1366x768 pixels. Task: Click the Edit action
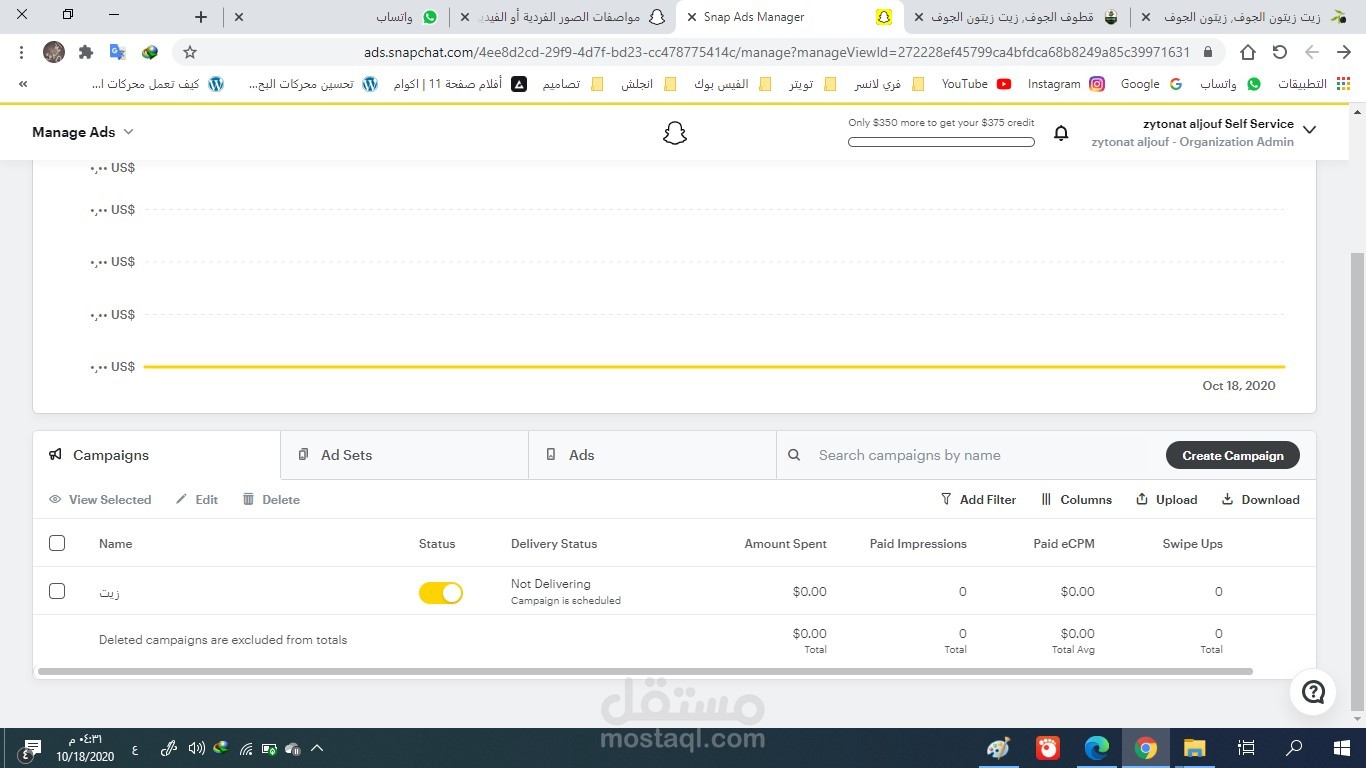click(197, 499)
